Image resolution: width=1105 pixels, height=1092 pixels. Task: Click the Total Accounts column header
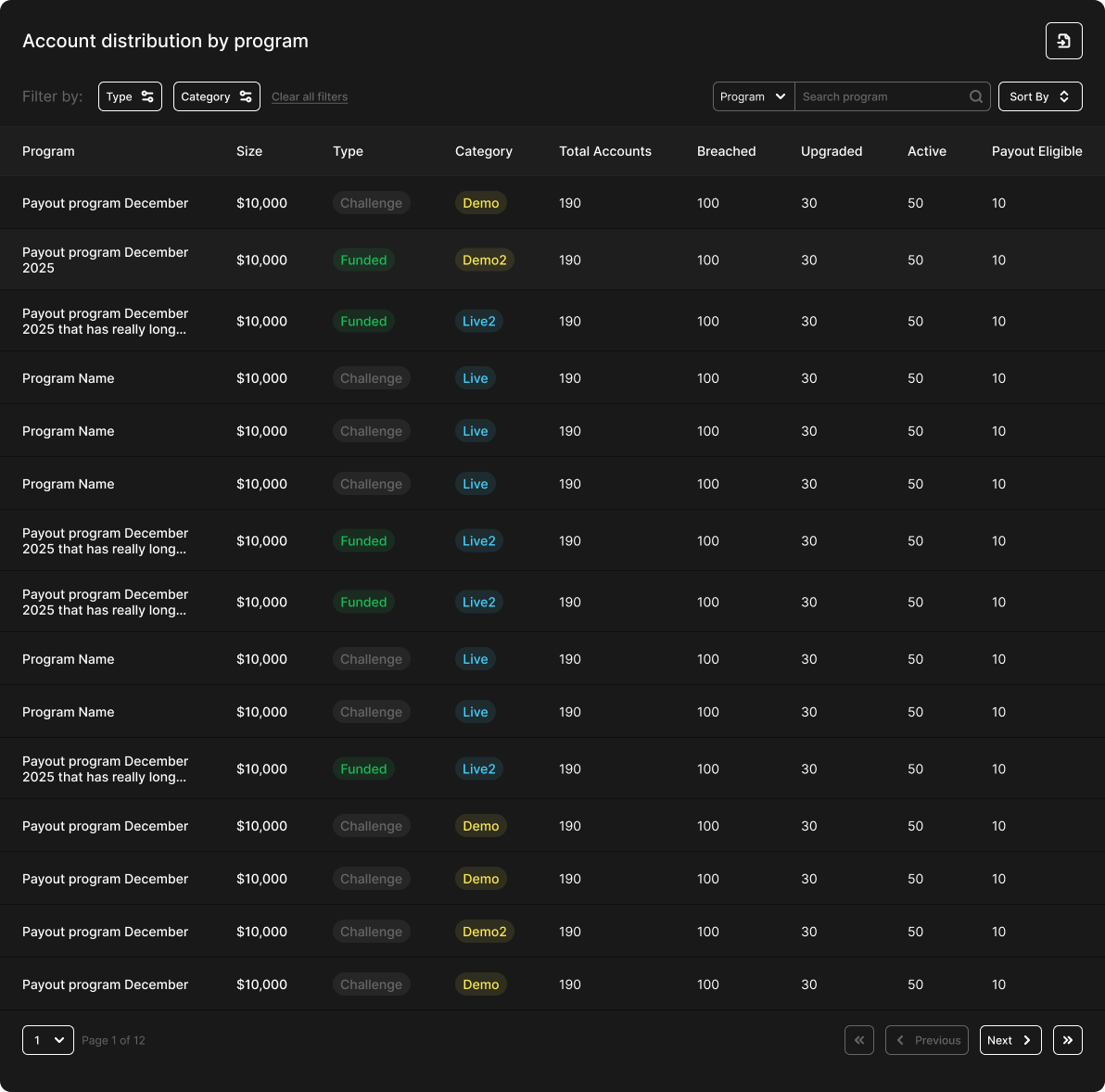(x=604, y=151)
